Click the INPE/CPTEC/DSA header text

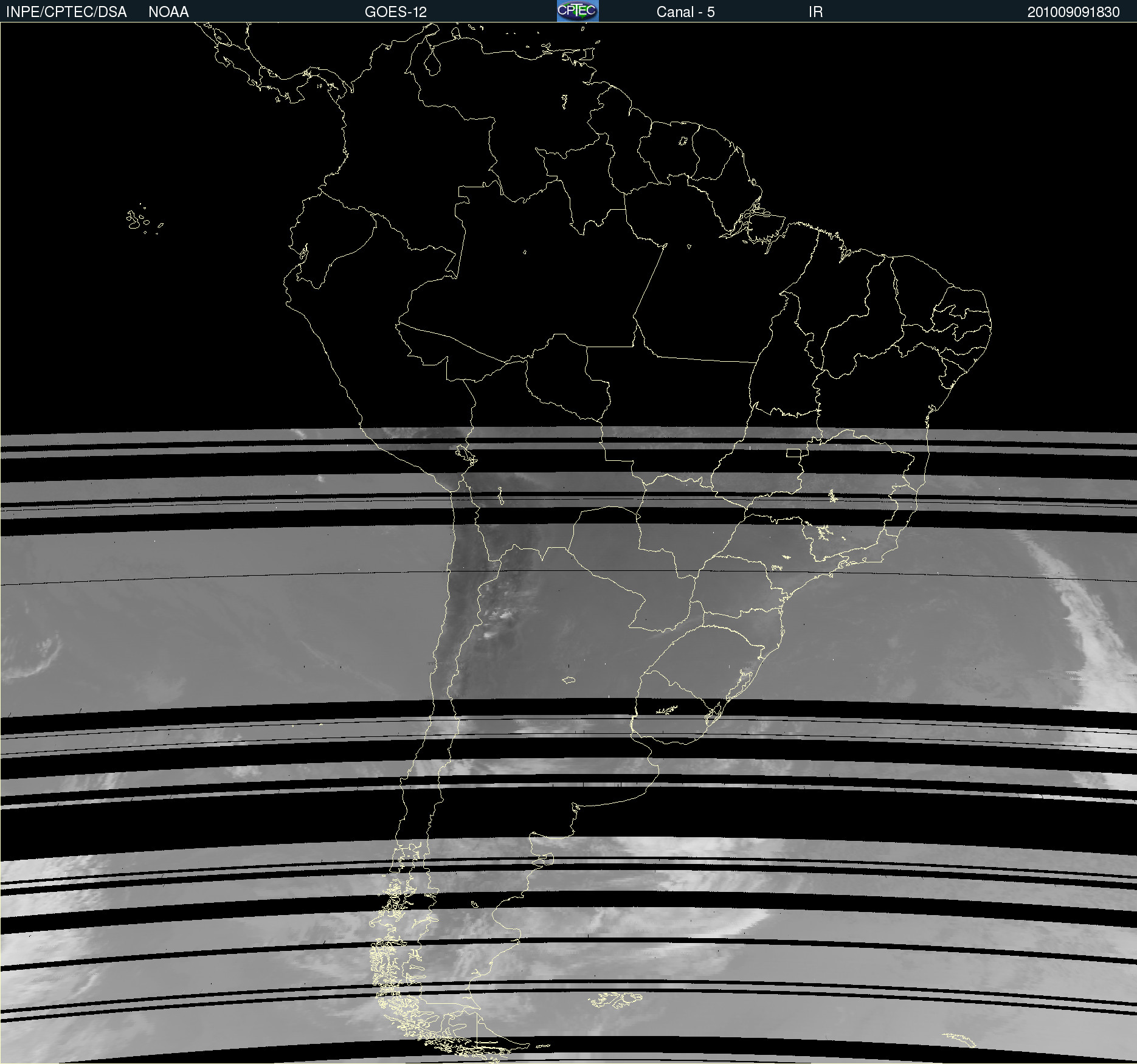tap(66, 12)
